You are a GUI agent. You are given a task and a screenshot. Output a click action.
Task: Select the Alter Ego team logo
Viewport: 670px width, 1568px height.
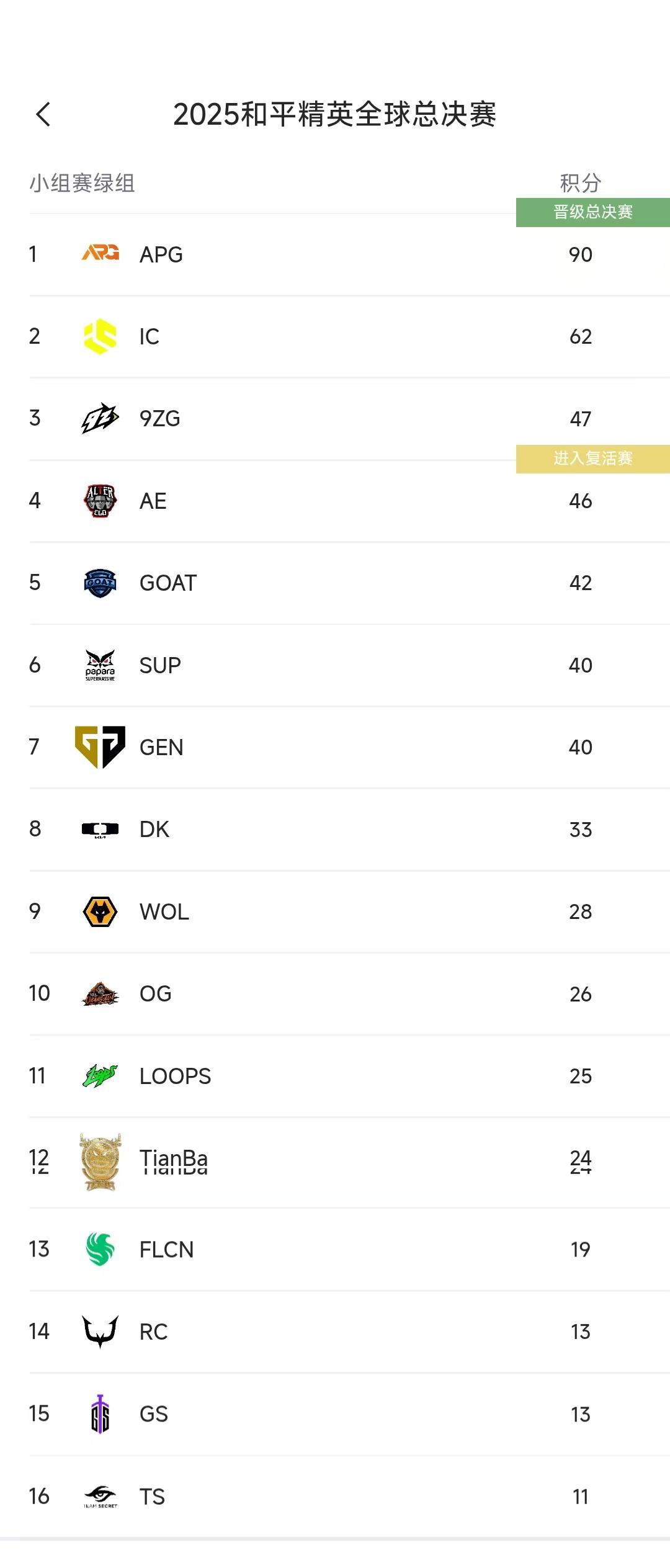click(x=100, y=501)
